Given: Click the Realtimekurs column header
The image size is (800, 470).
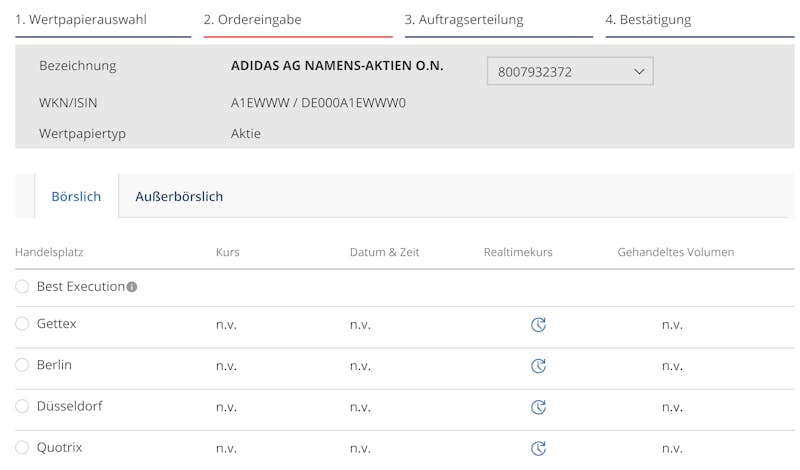Looking at the screenshot, I should coord(518,252).
